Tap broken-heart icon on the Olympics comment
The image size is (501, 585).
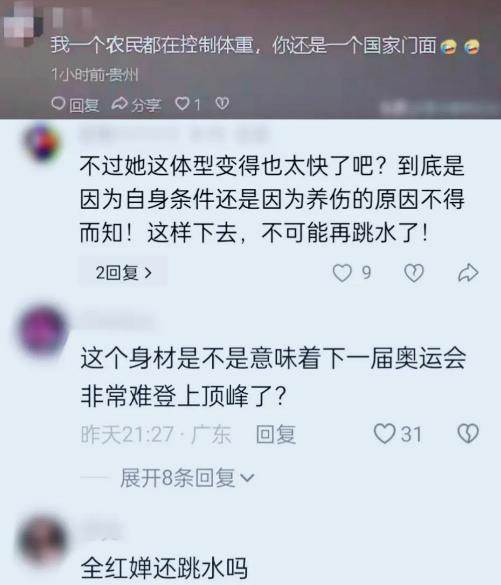click(468, 434)
